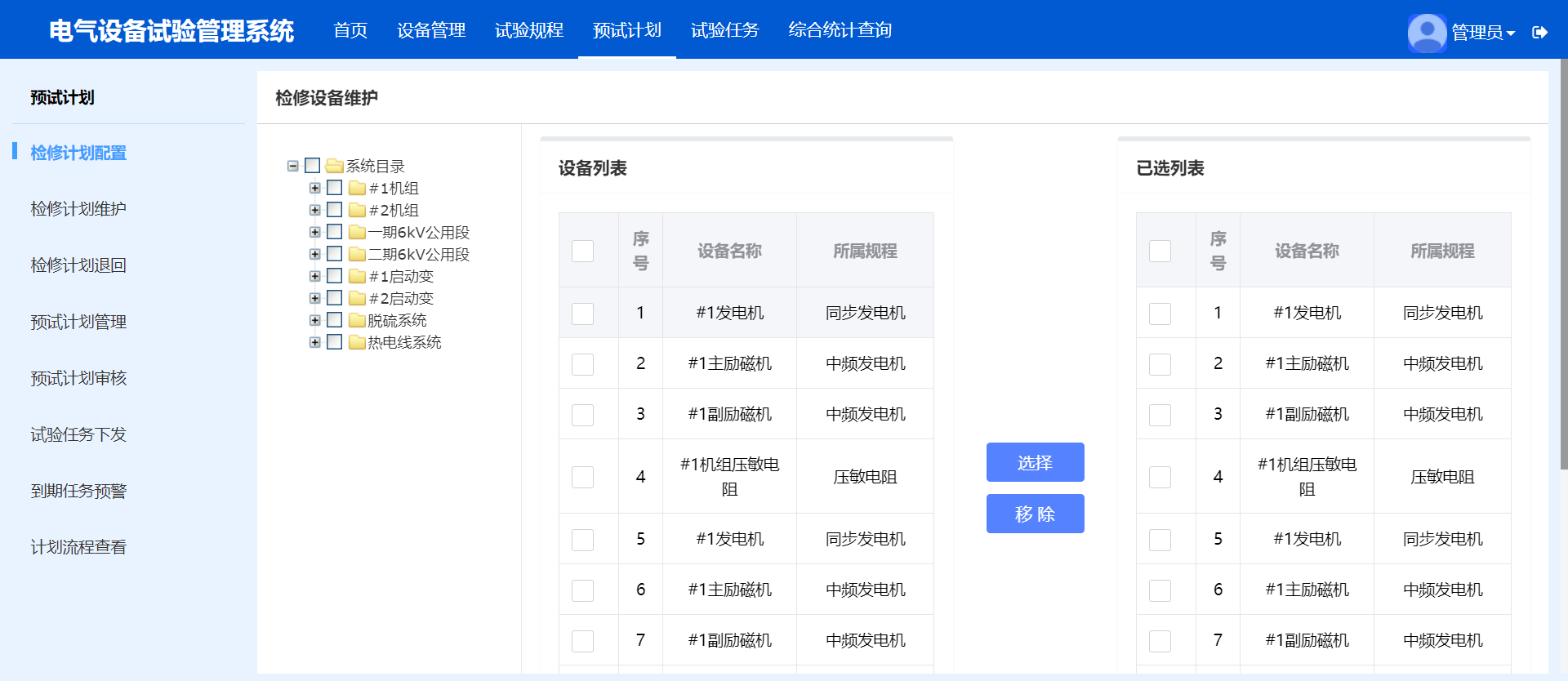Click the 脱硫系统 folder icon
The image size is (1568, 681).
pyautogui.click(x=357, y=320)
